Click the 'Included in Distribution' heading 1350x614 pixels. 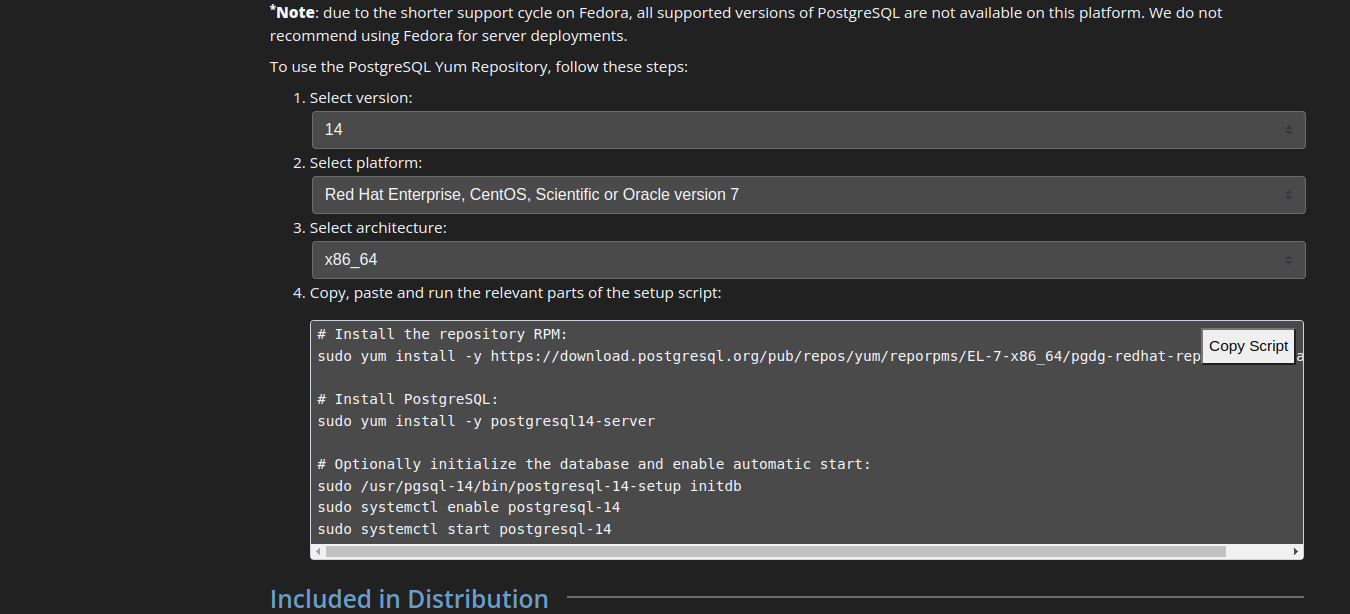(x=409, y=598)
